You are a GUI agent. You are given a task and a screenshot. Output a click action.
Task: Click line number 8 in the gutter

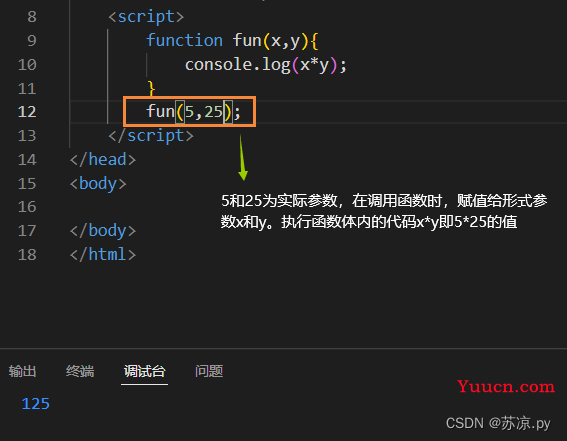[32, 17]
